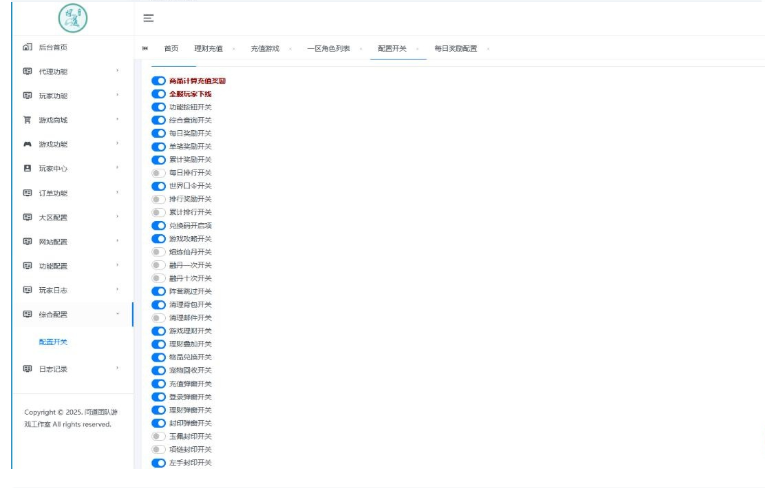Enable the 清理邮件开关 toggle

coord(159,318)
